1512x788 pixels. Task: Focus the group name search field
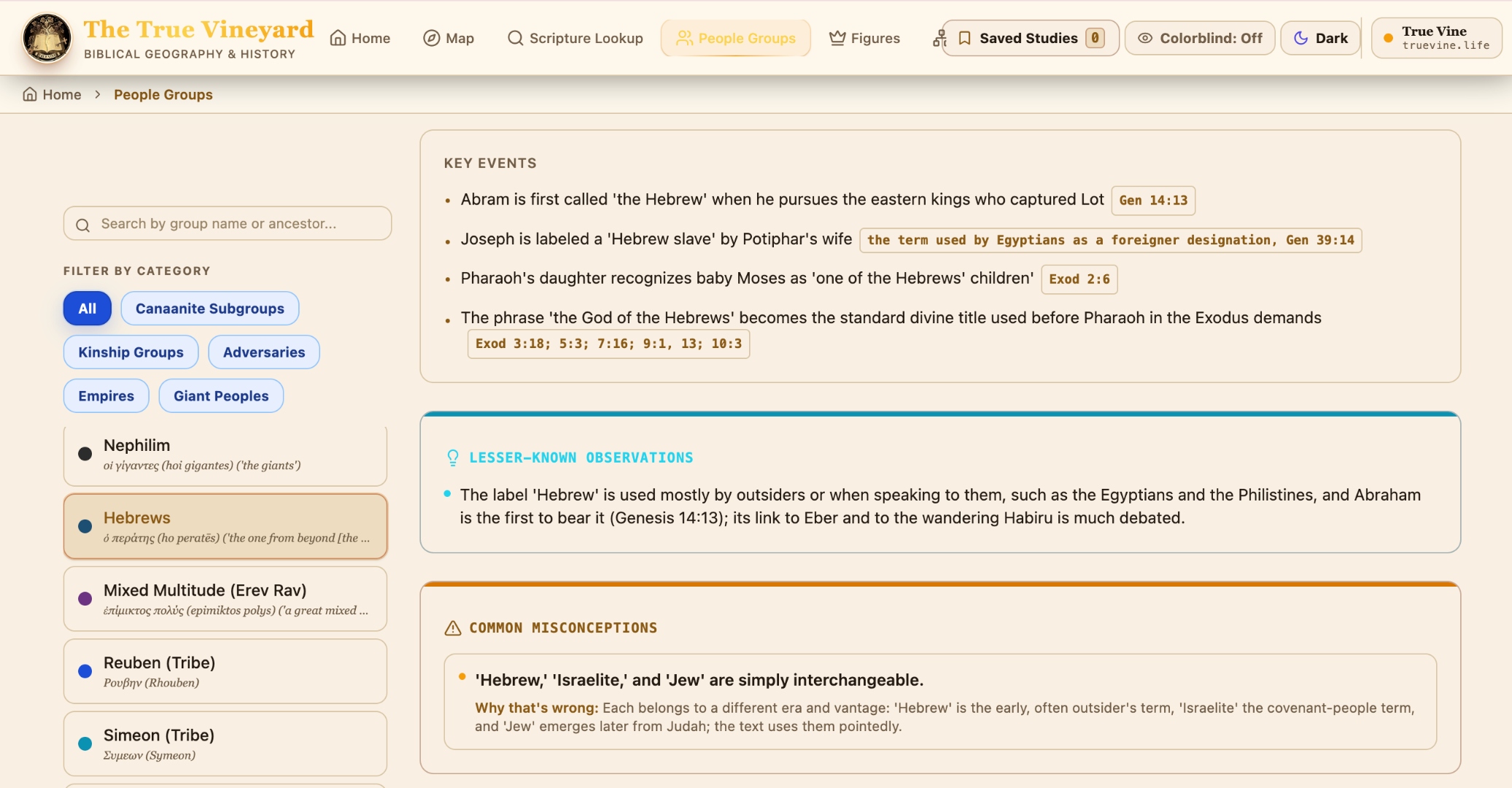[228, 223]
